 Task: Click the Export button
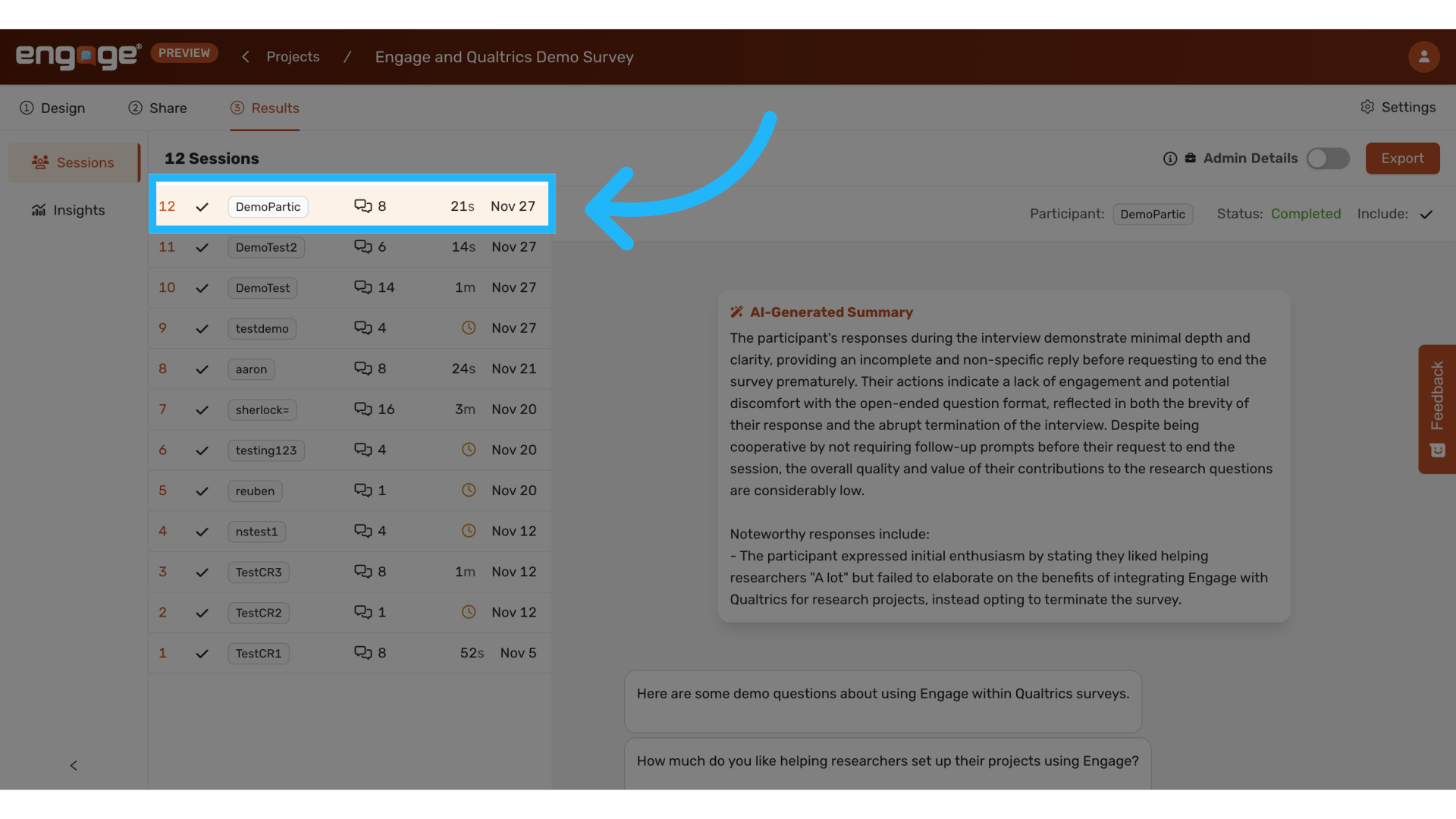[x=1402, y=158]
